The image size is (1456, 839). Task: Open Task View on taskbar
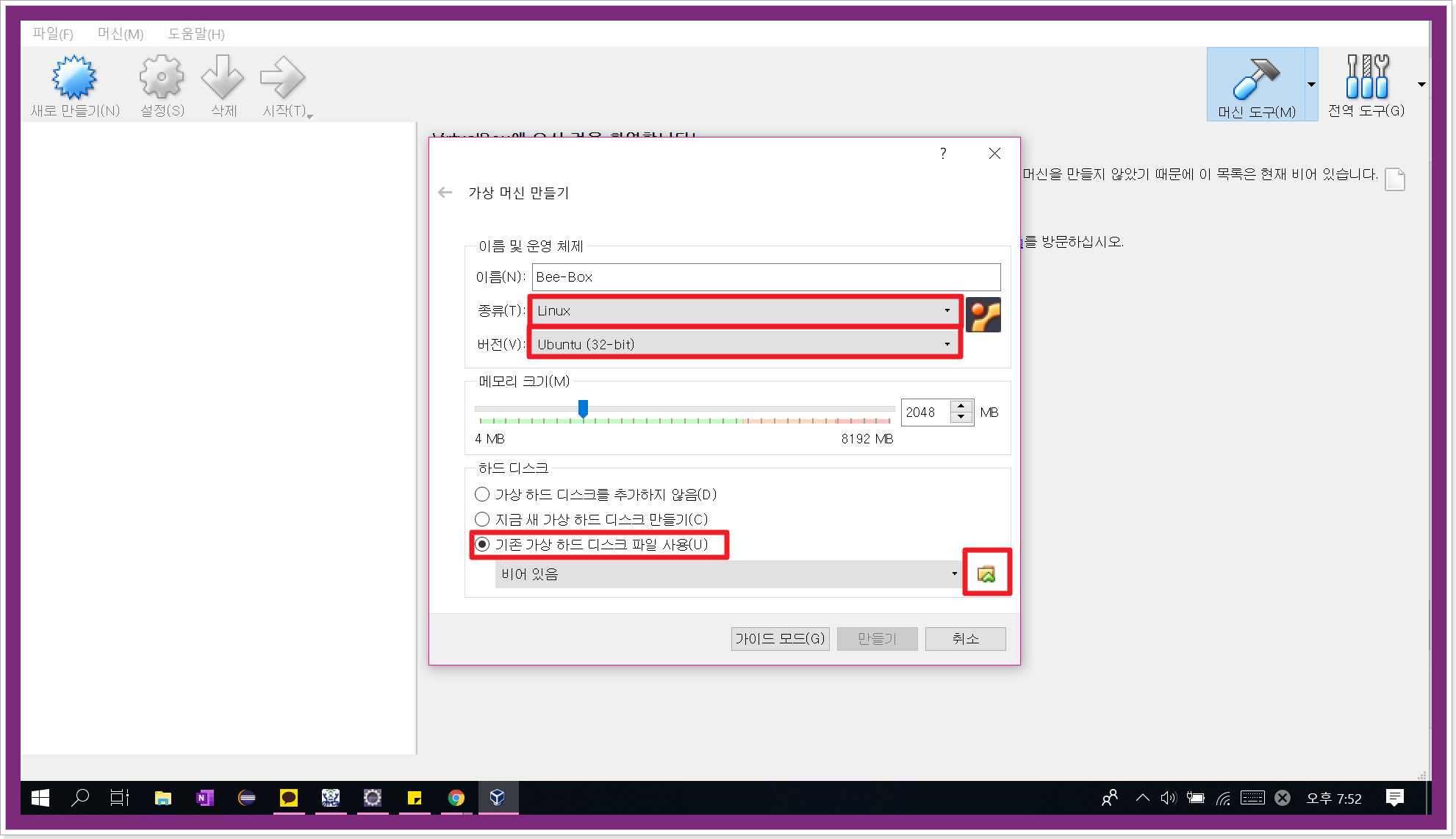119,798
